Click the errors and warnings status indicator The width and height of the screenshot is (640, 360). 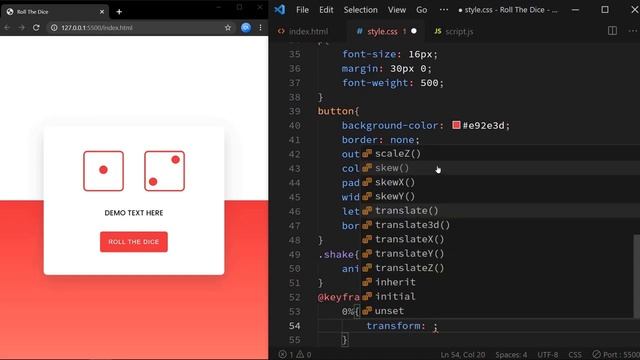coord(295,354)
